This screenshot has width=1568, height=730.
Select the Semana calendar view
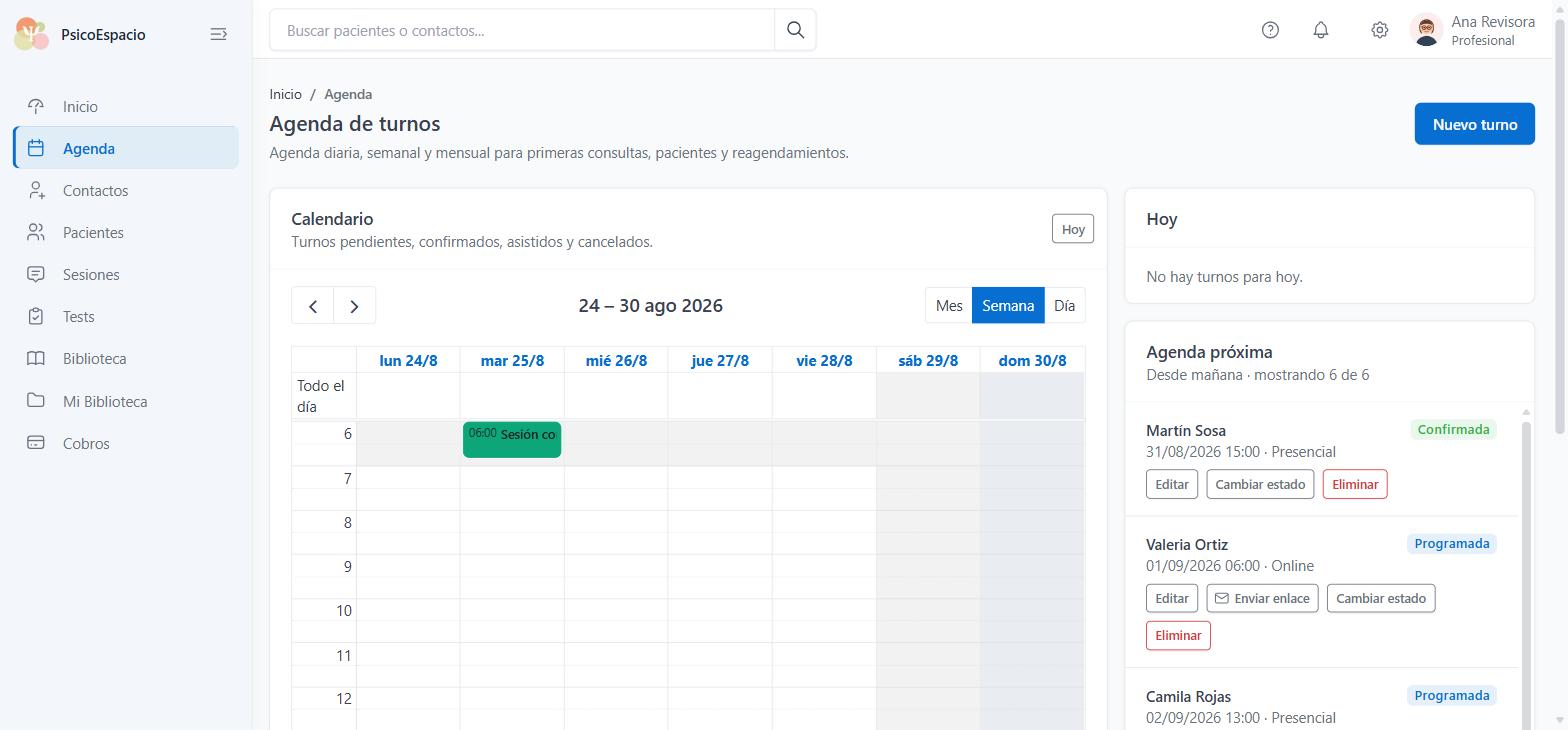pos(1008,306)
